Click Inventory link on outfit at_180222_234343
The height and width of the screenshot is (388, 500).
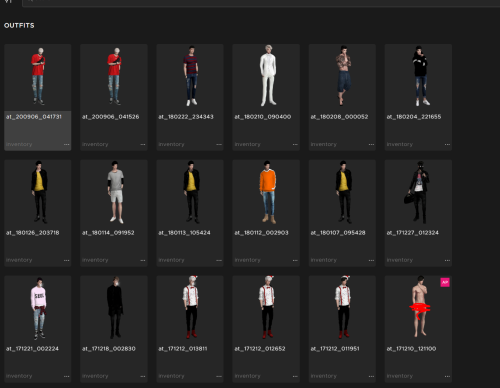click(x=171, y=144)
